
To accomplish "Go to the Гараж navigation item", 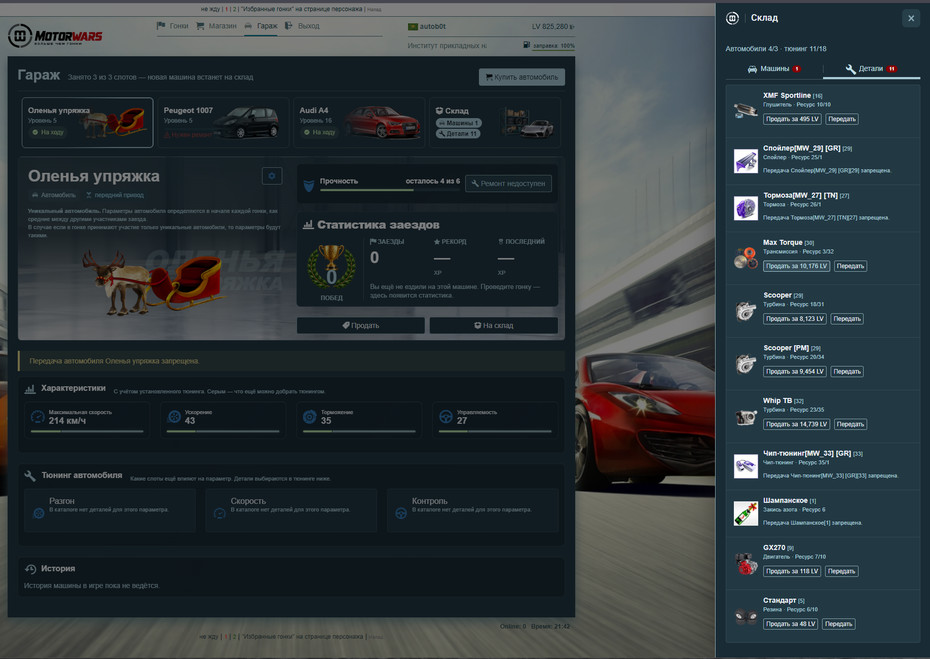I will click(x=261, y=26).
